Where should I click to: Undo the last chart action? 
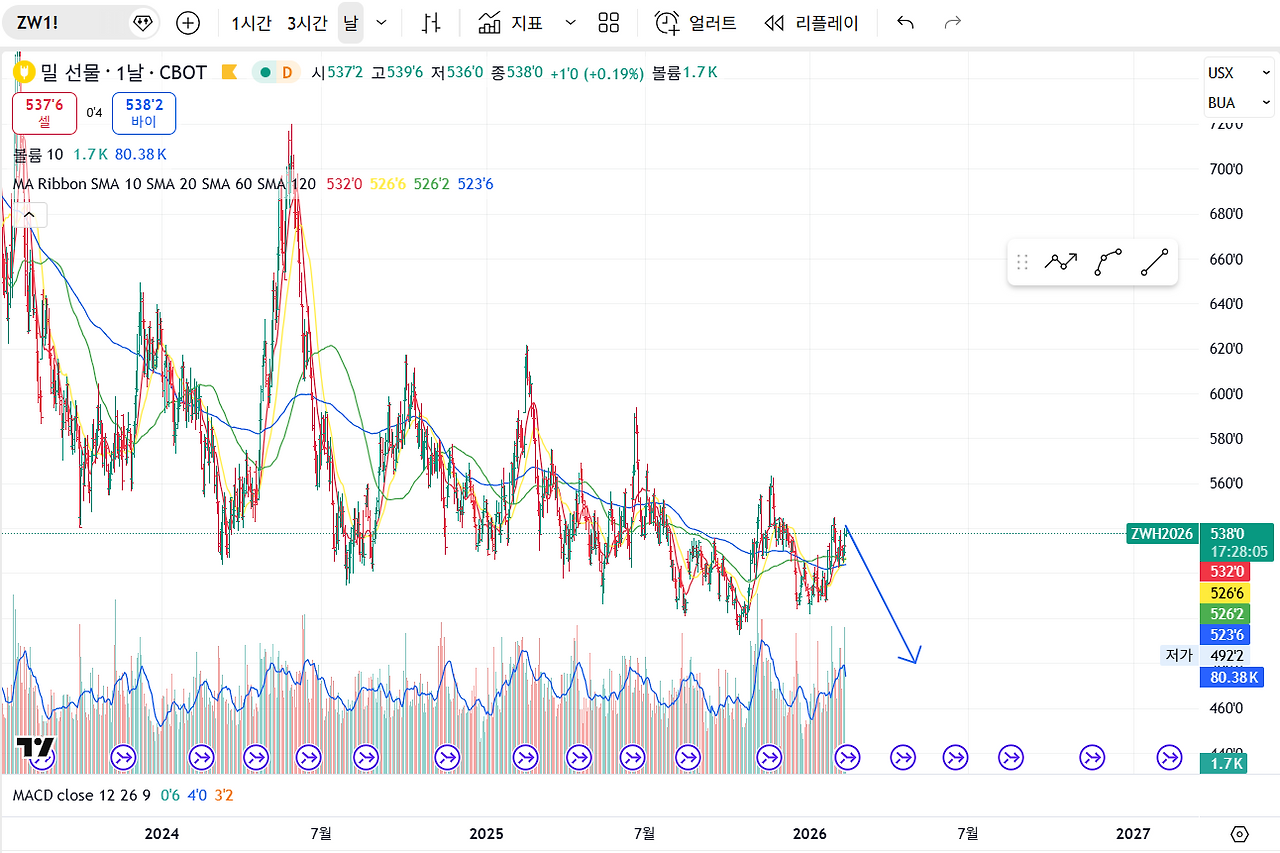tap(905, 23)
